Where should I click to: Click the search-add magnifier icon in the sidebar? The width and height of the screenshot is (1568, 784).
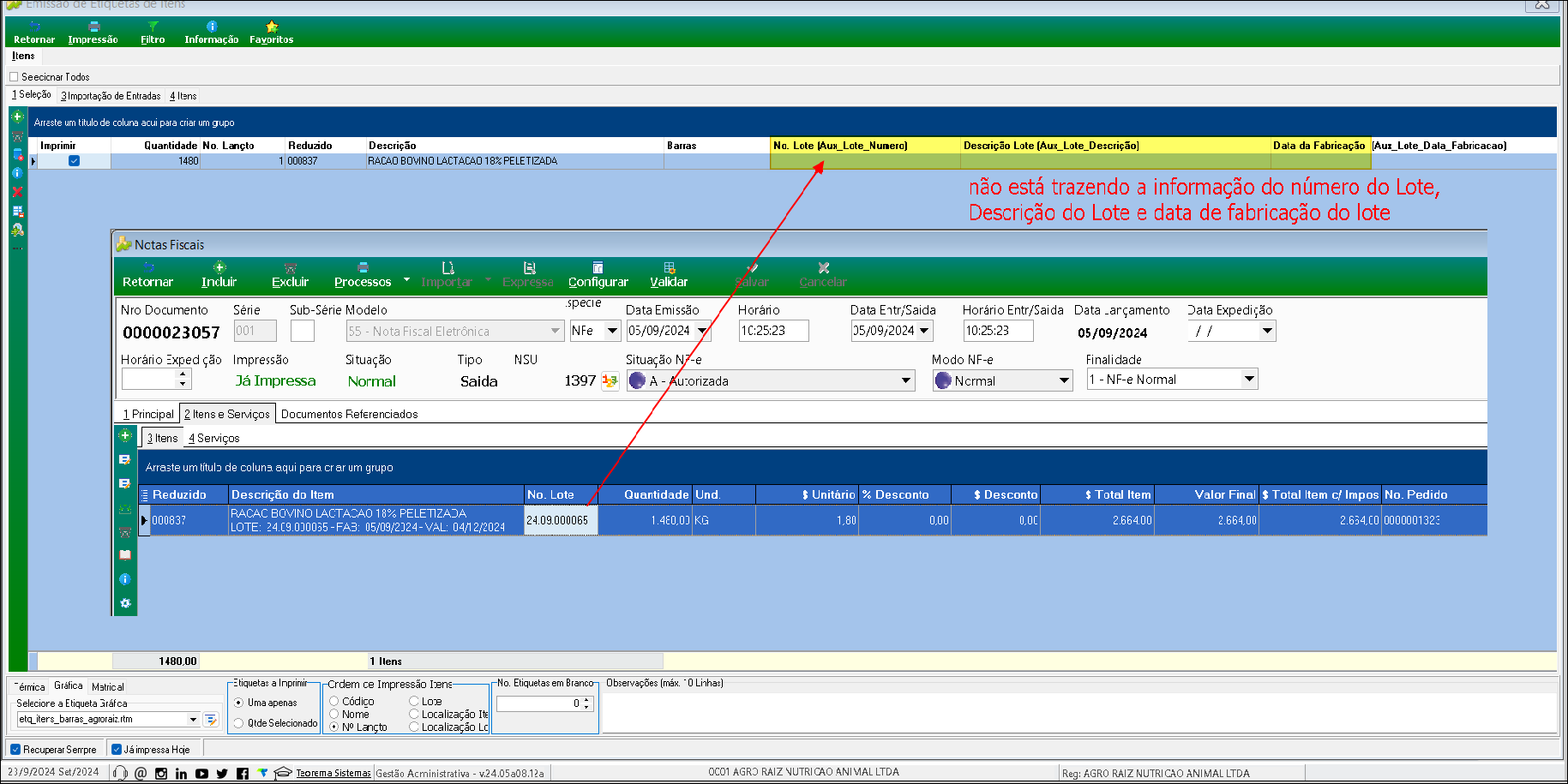coord(17,230)
